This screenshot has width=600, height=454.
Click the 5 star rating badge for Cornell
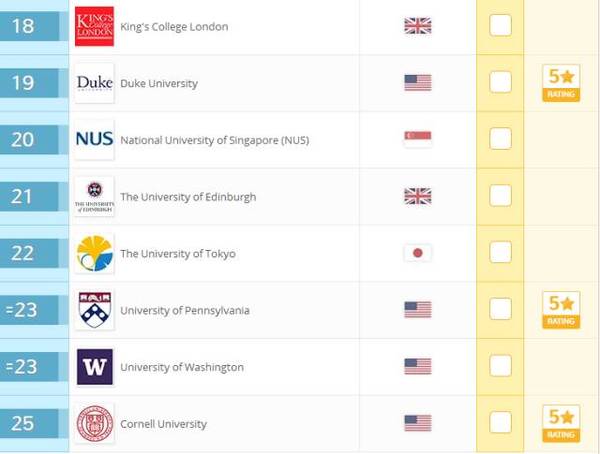[x=561, y=423]
